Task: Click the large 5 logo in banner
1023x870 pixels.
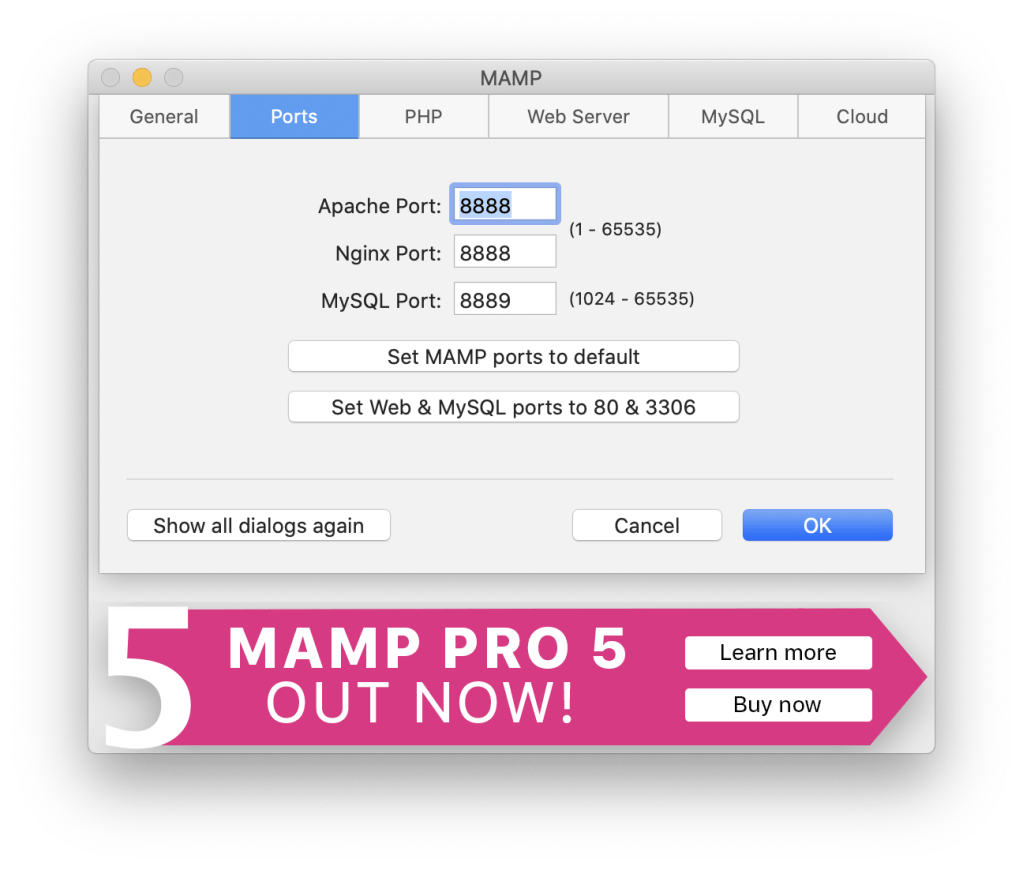Action: (x=148, y=677)
